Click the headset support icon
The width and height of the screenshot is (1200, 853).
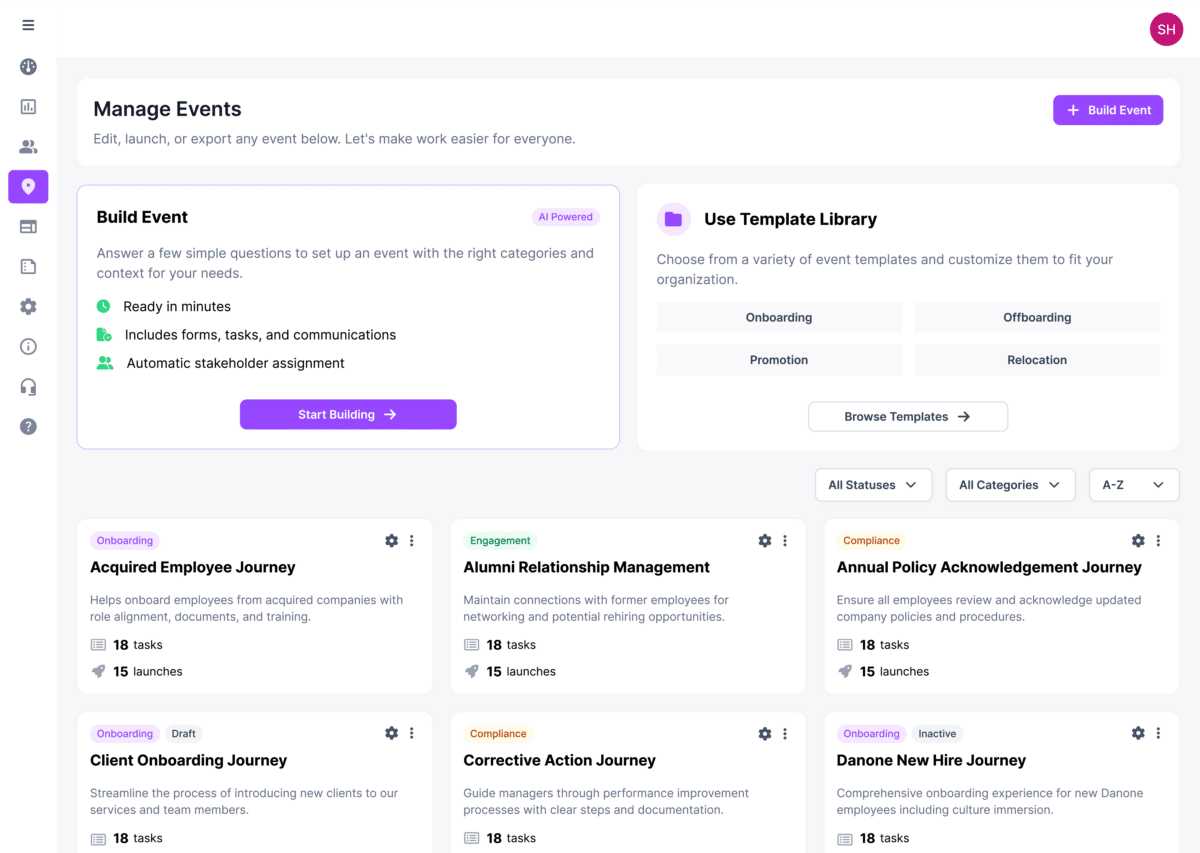coord(28,387)
